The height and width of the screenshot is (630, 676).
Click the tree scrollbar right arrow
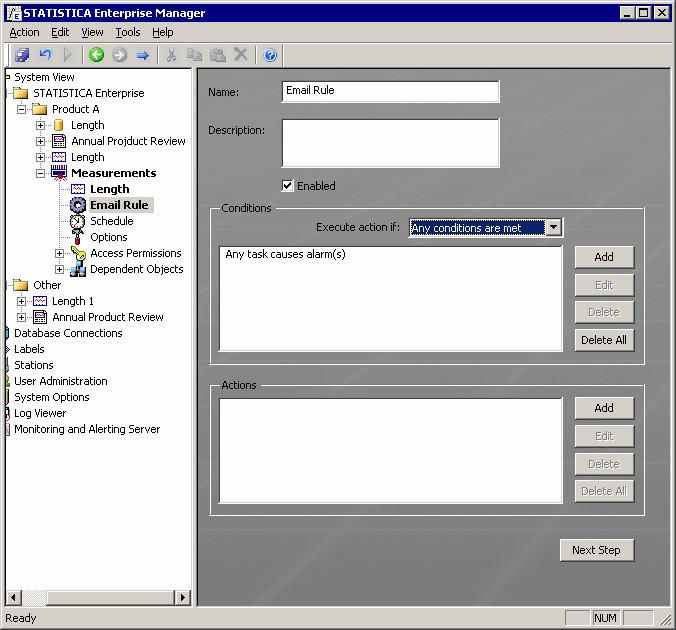[183, 597]
